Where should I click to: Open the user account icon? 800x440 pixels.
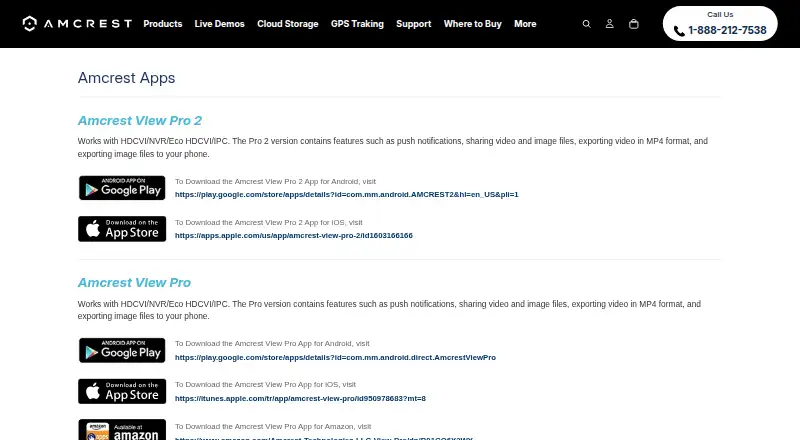click(610, 24)
